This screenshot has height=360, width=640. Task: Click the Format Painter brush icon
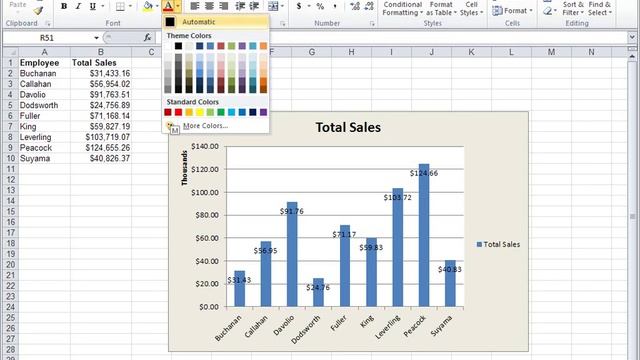pos(38,11)
